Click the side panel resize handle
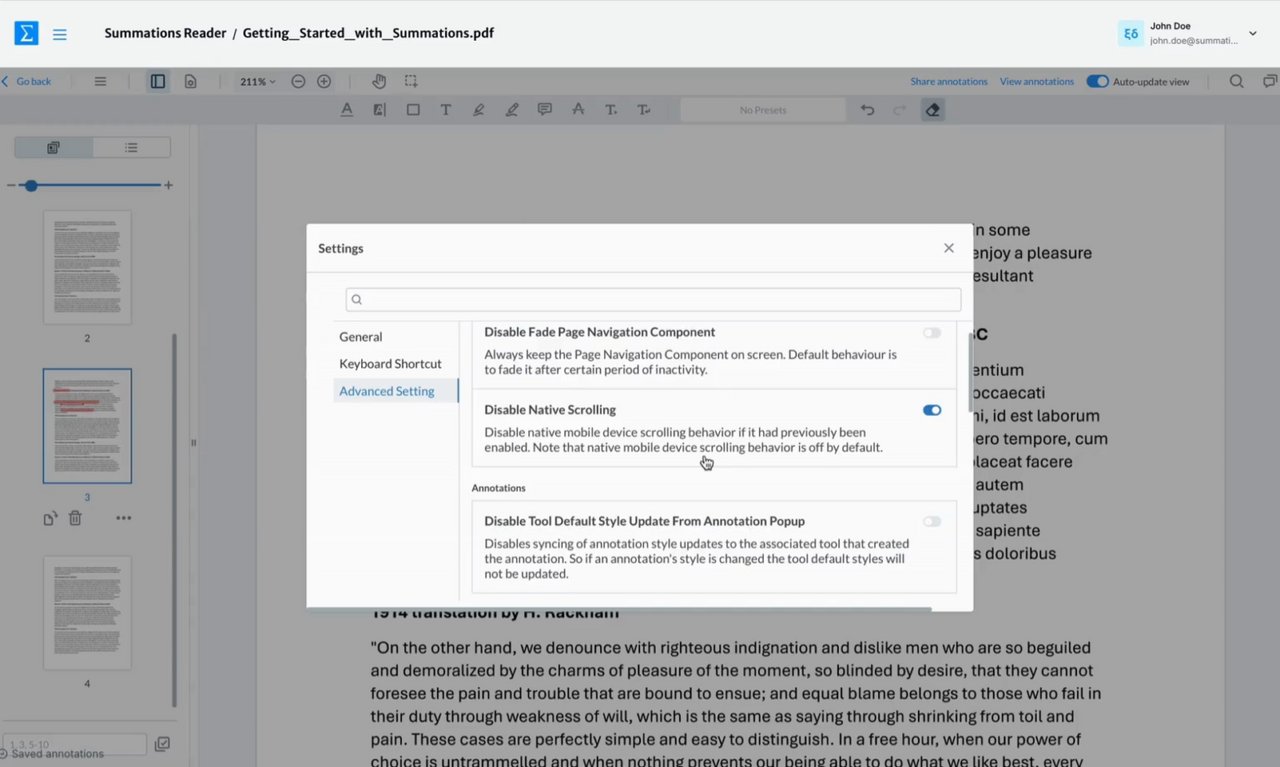 [x=194, y=442]
